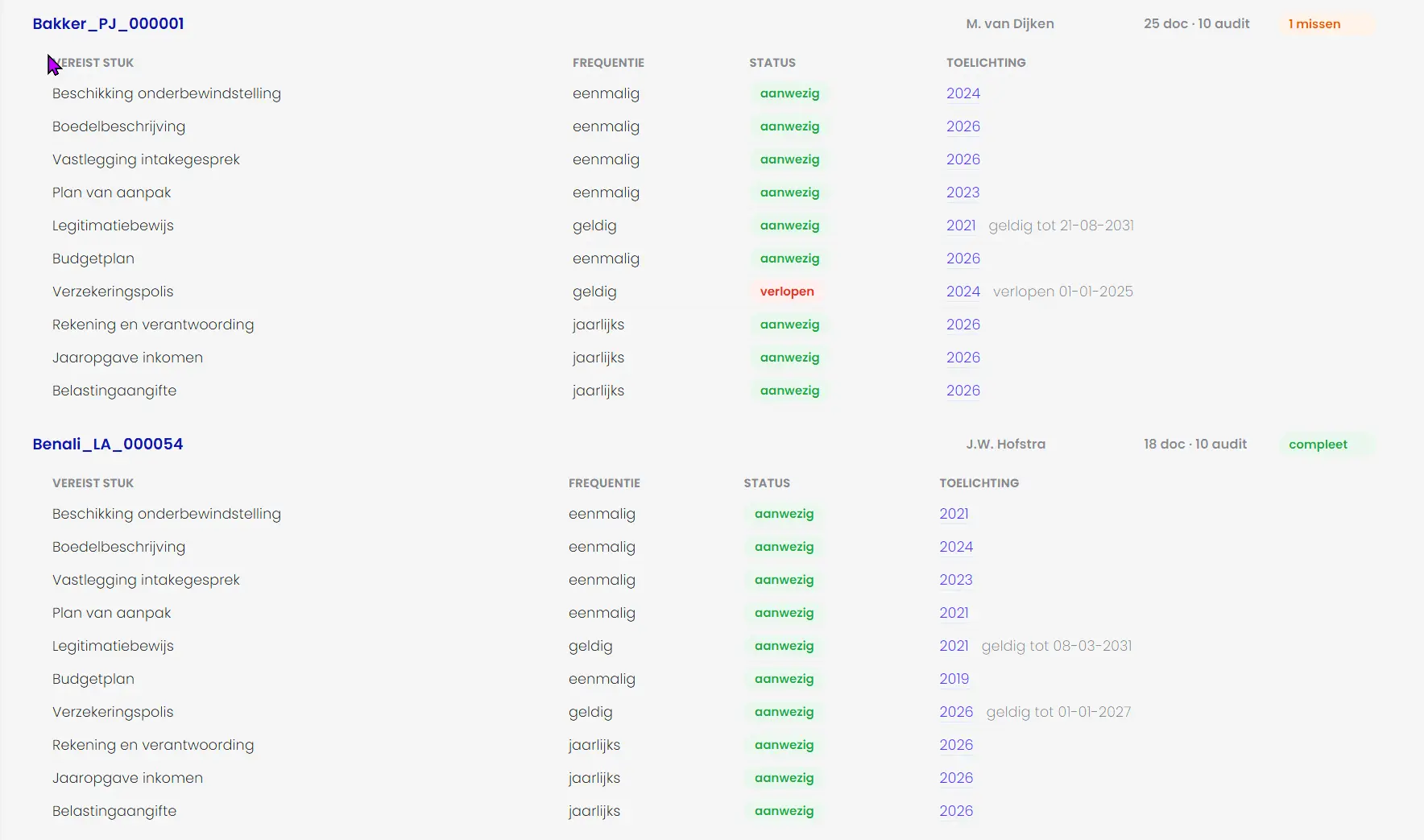Open Bakker's 2023 Plan van aanpak link
Screen dimensions: 1424x840
click(x=963, y=192)
